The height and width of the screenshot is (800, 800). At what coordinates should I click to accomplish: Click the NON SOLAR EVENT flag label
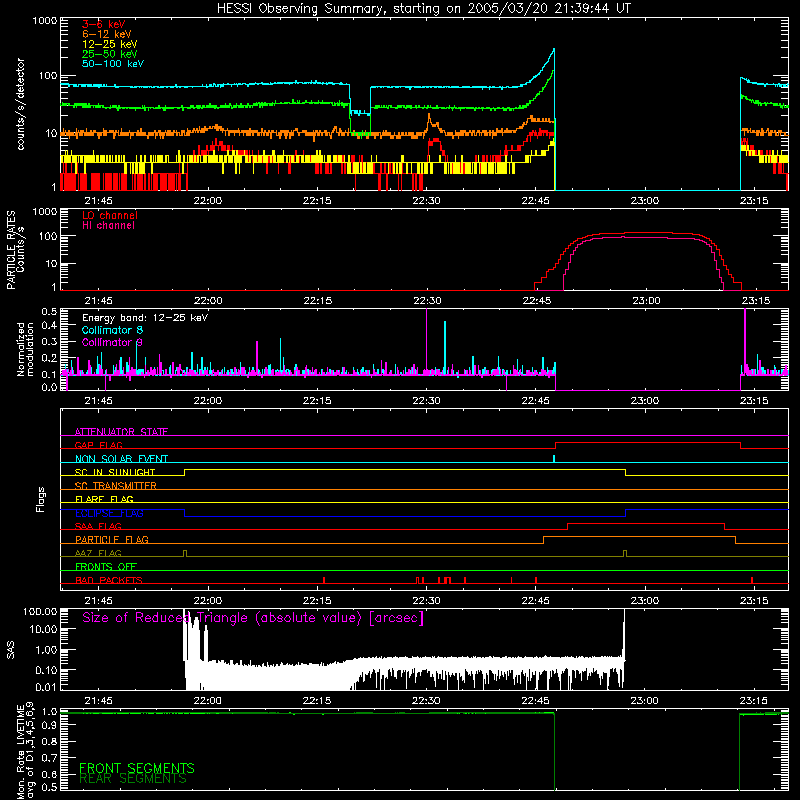pyautogui.click(x=121, y=459)
